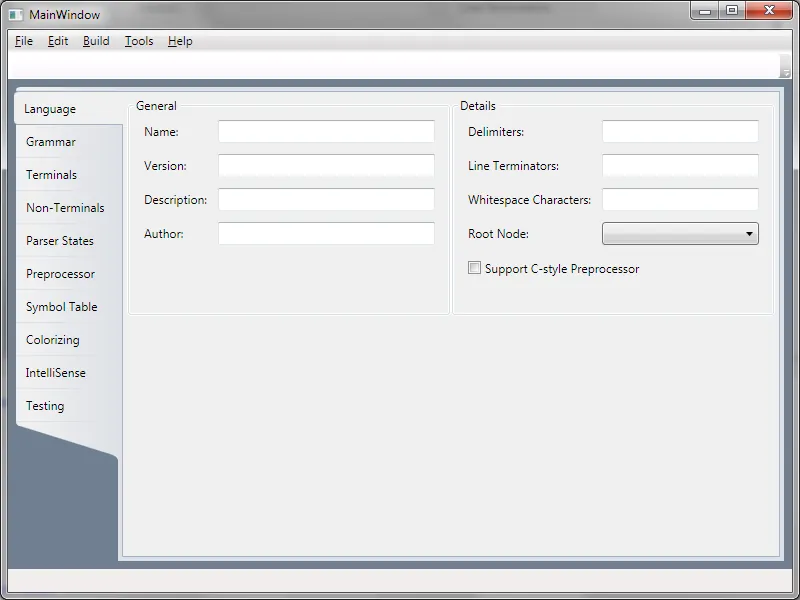This screenshot has height=600, width=800.
Task: Select the Testing tab
Action: (x=69, y=406)
